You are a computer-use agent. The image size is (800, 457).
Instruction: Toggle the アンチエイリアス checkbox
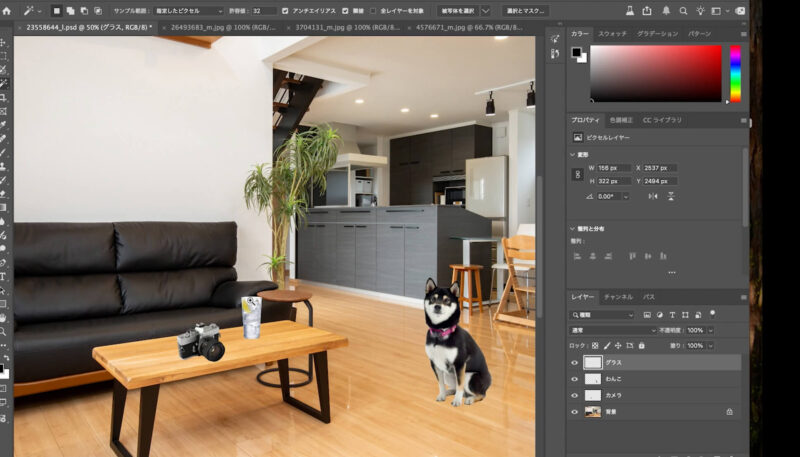point(286,10)
